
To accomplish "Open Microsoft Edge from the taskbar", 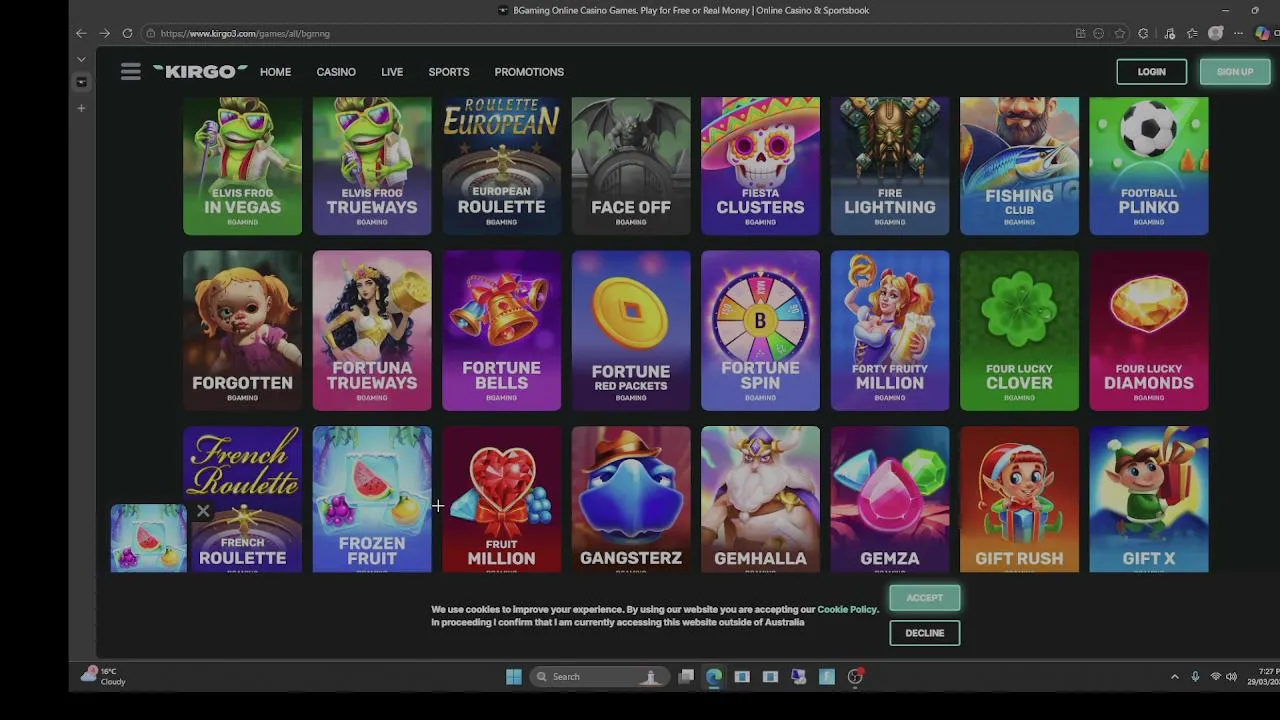I will pyautogui.click(x=714, y=677).
